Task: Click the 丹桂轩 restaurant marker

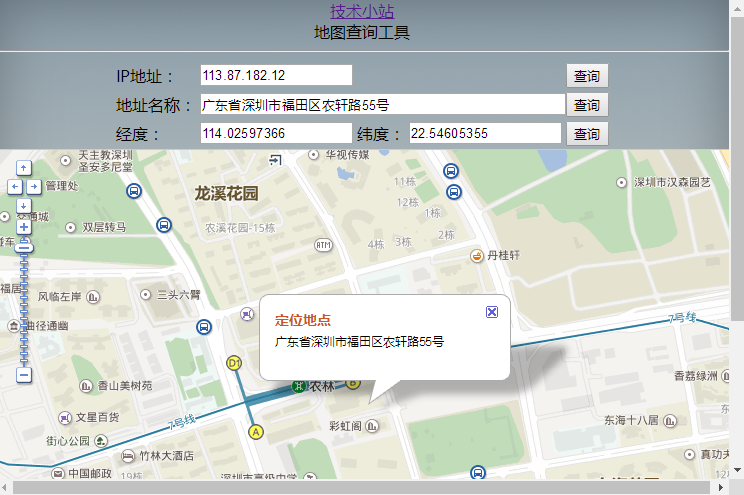Action: point(476,256)
